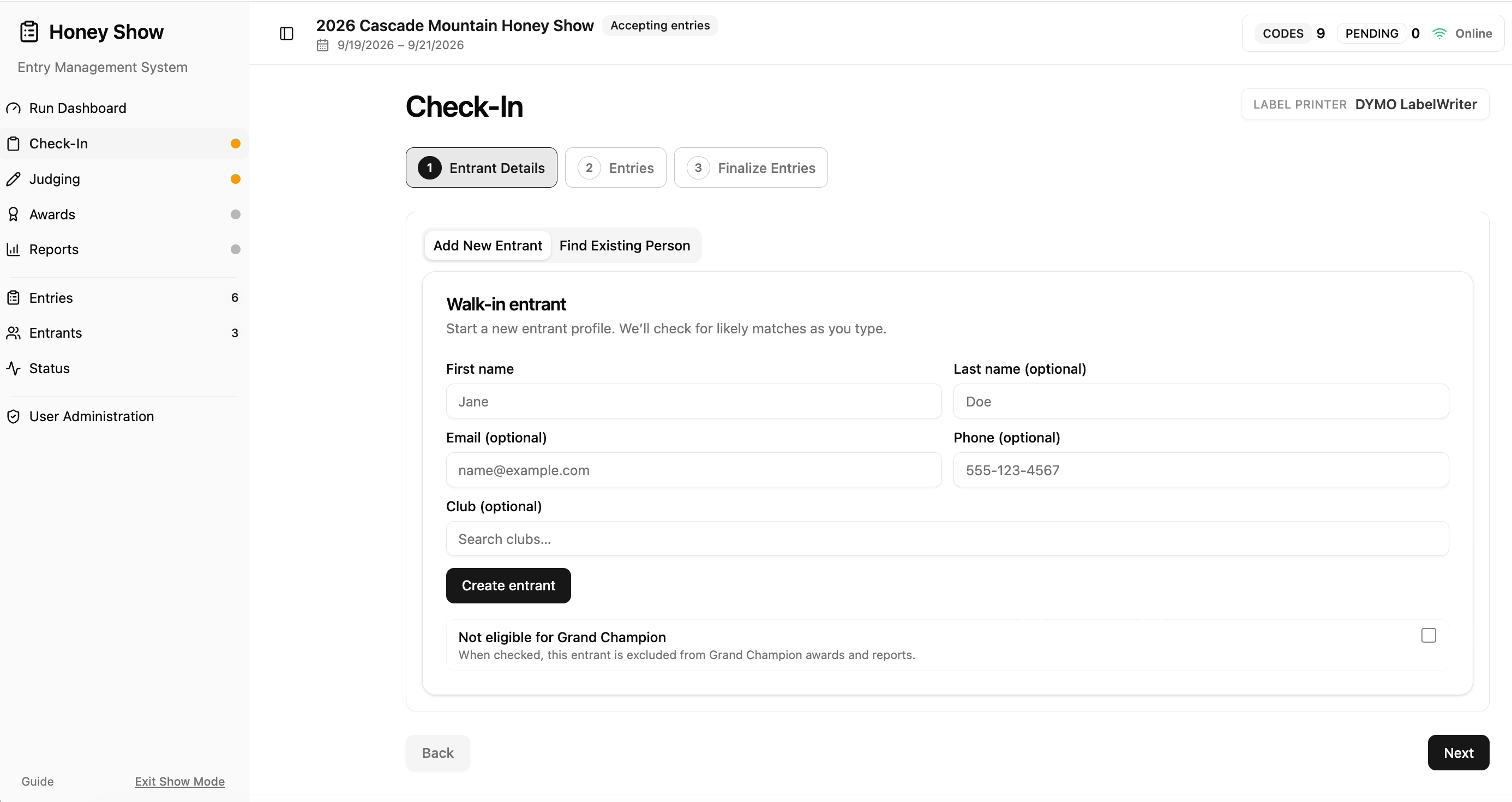Go to step 2 Entries
The width and height of the screenshot is (1512, 802).
615,168
